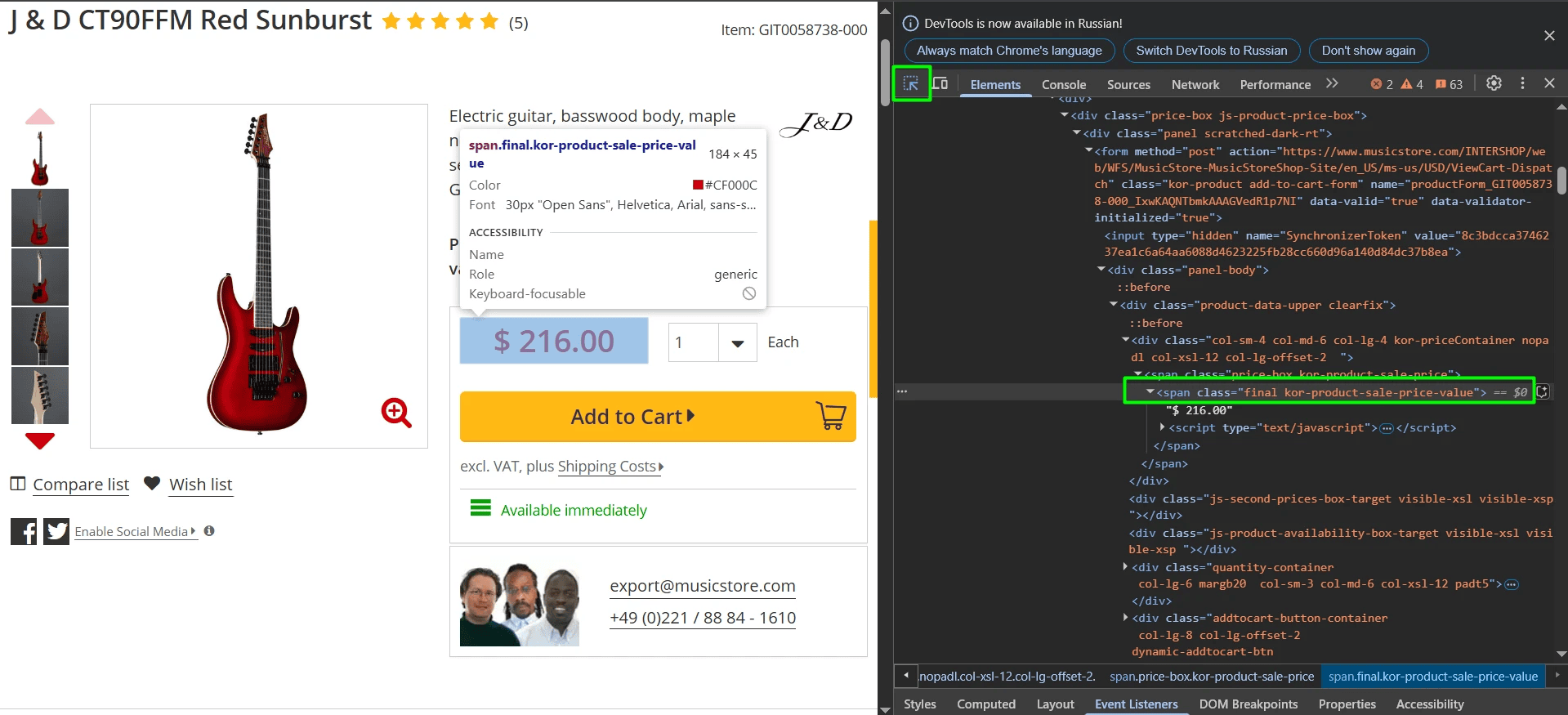1568x715 pixels.
Task: Click Switch DevTools to Russian button
Action: point(1211,51)
